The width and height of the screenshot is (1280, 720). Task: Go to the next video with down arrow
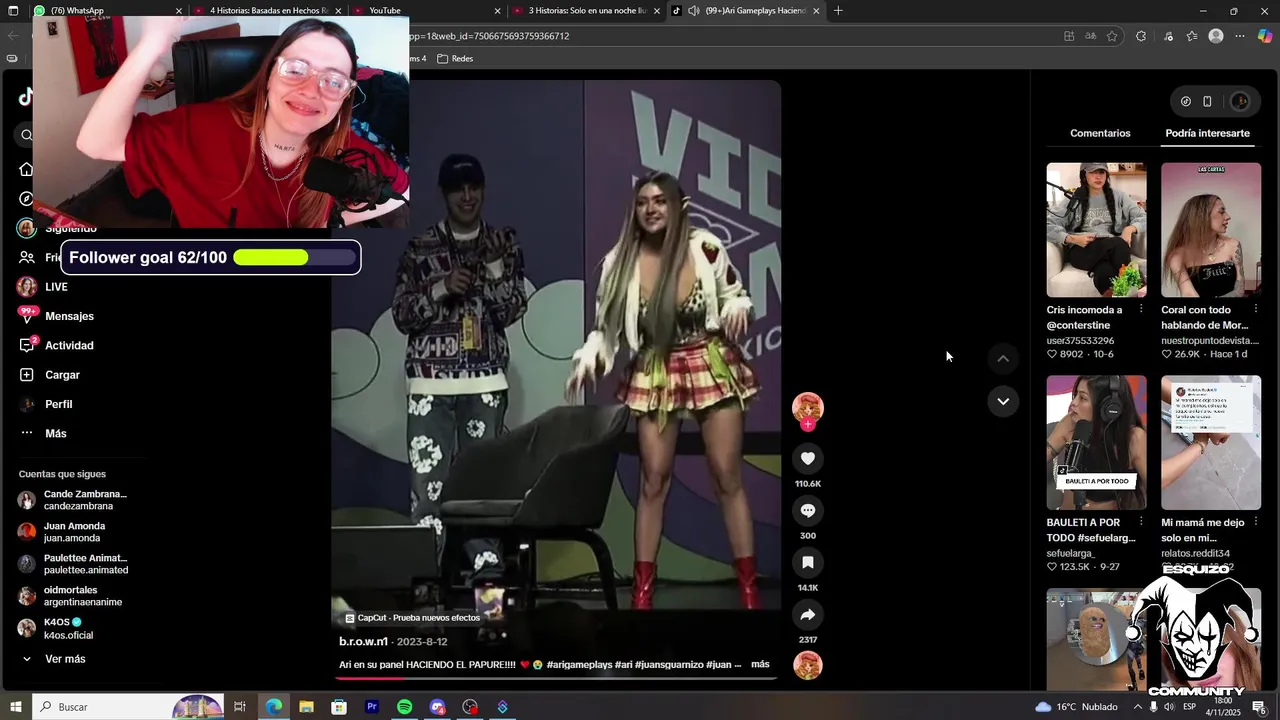[x=1003, y=401]
